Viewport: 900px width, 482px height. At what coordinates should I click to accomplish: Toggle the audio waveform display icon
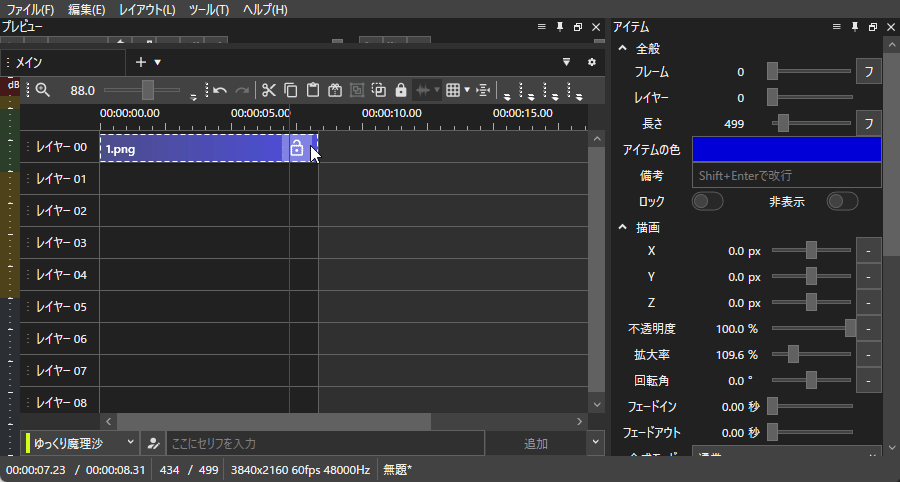[423, 90]
